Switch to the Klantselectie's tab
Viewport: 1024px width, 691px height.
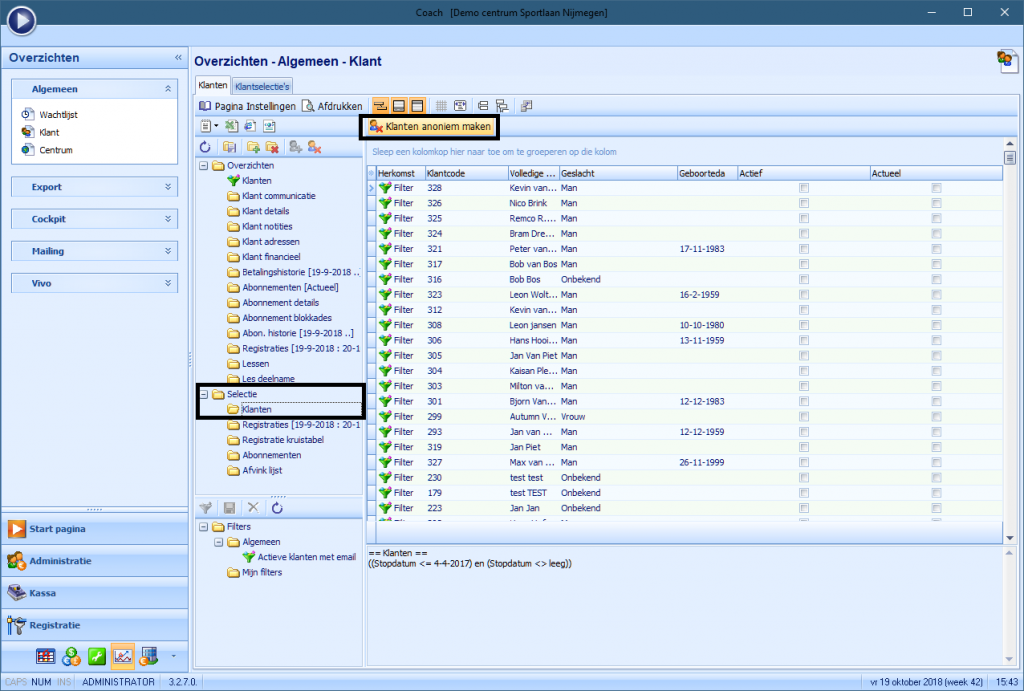point(262,87)
